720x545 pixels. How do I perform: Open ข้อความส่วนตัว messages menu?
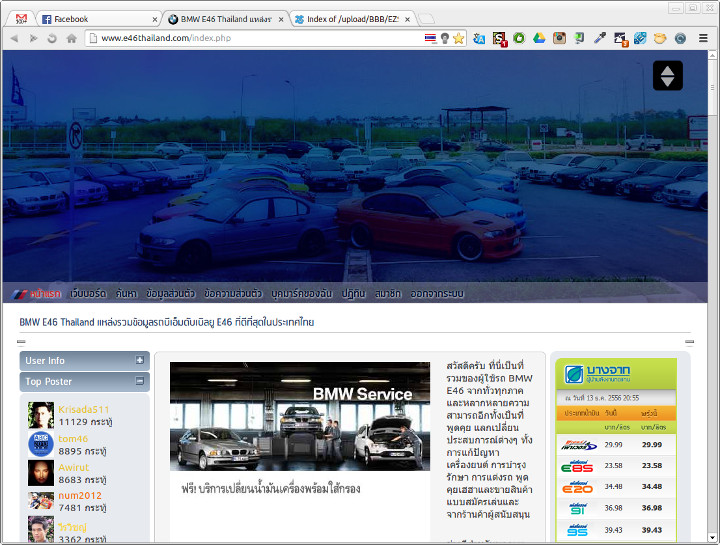[233, 294]
